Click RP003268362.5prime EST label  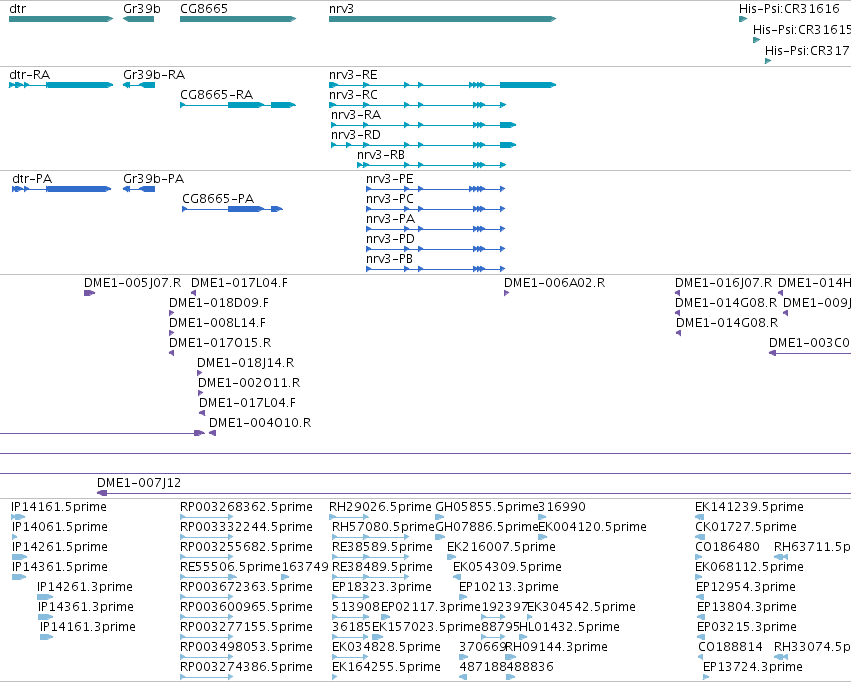click(x=246, y=507)
